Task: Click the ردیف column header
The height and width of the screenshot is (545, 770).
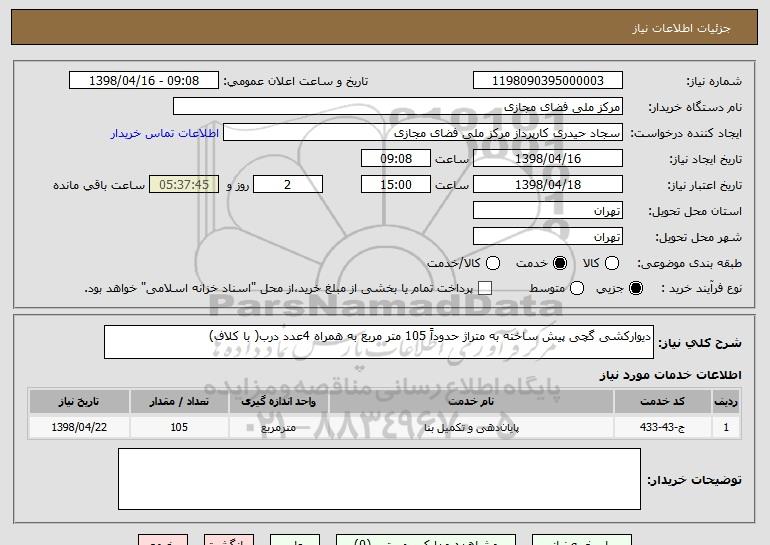Action: 726,402
